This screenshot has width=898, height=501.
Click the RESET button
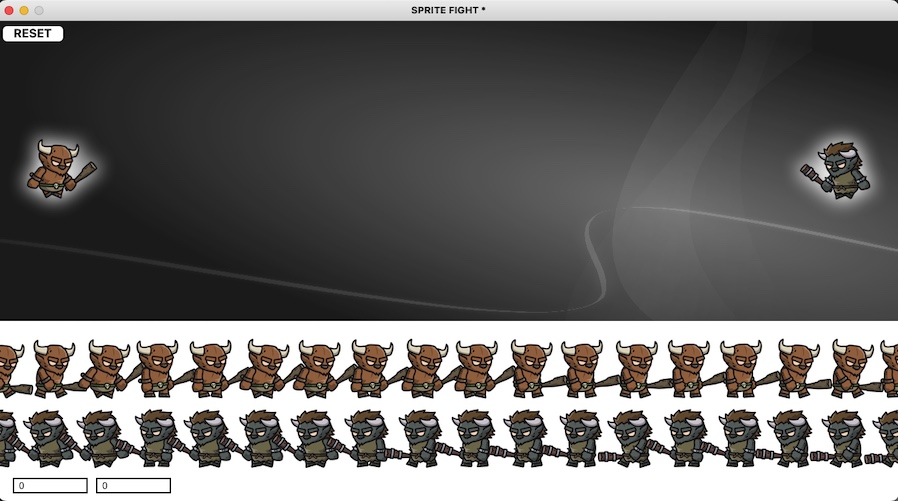click(x=33, y=34)
